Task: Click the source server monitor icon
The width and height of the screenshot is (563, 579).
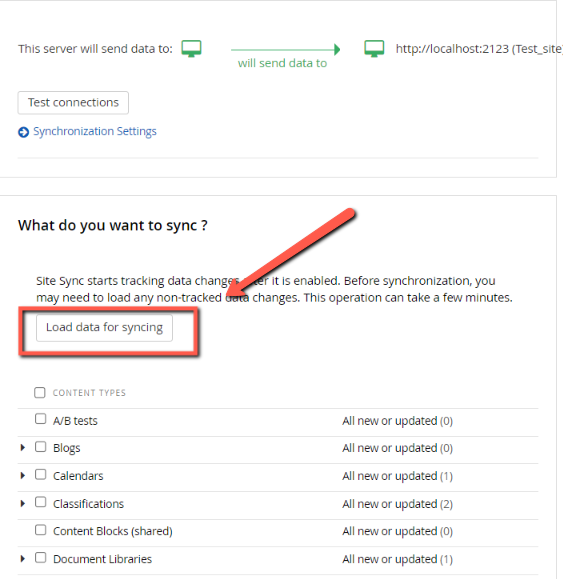Action: 191,48
